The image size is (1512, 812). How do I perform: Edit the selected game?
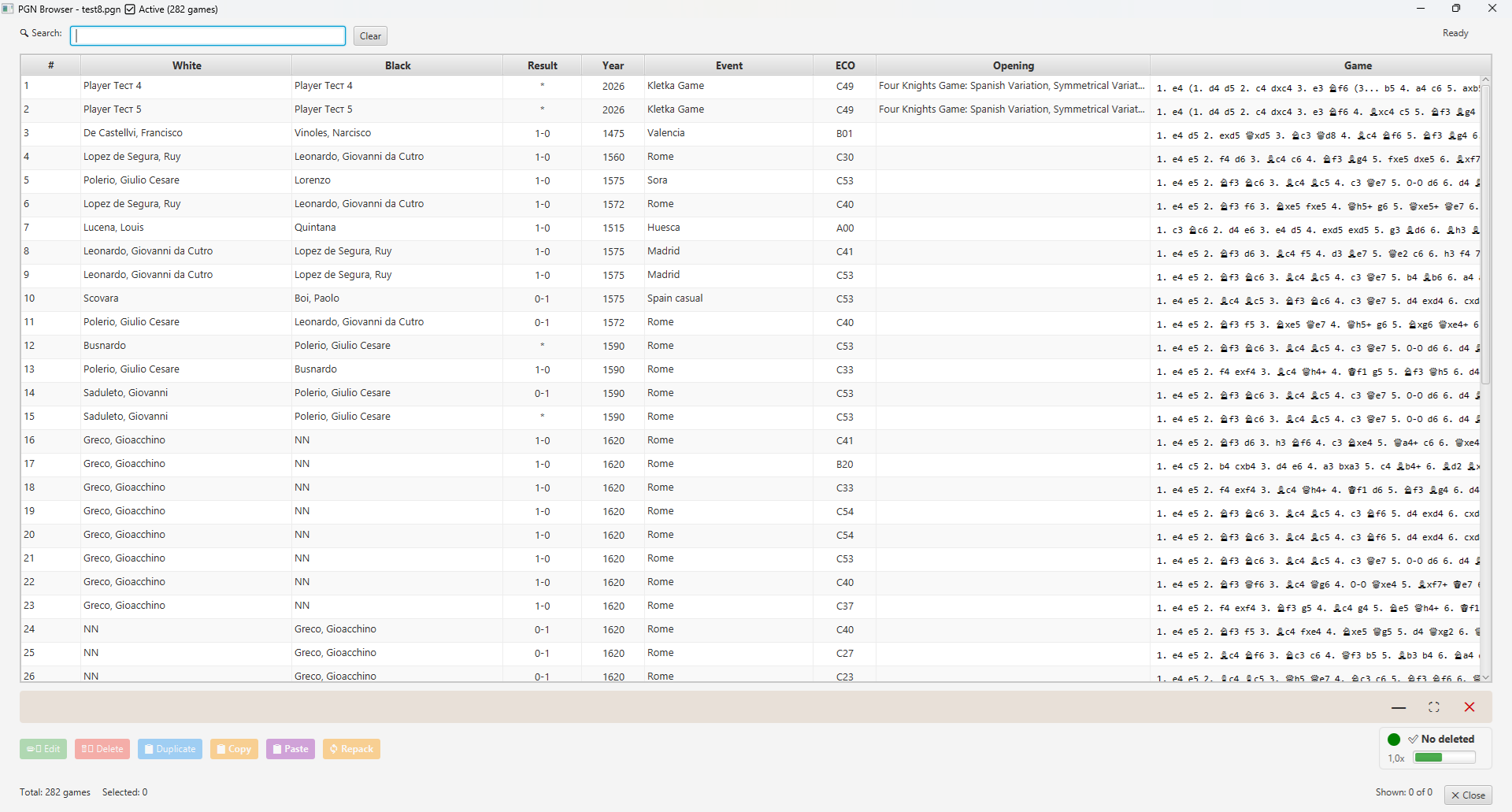pyautogui.click(x=43, y=749)
